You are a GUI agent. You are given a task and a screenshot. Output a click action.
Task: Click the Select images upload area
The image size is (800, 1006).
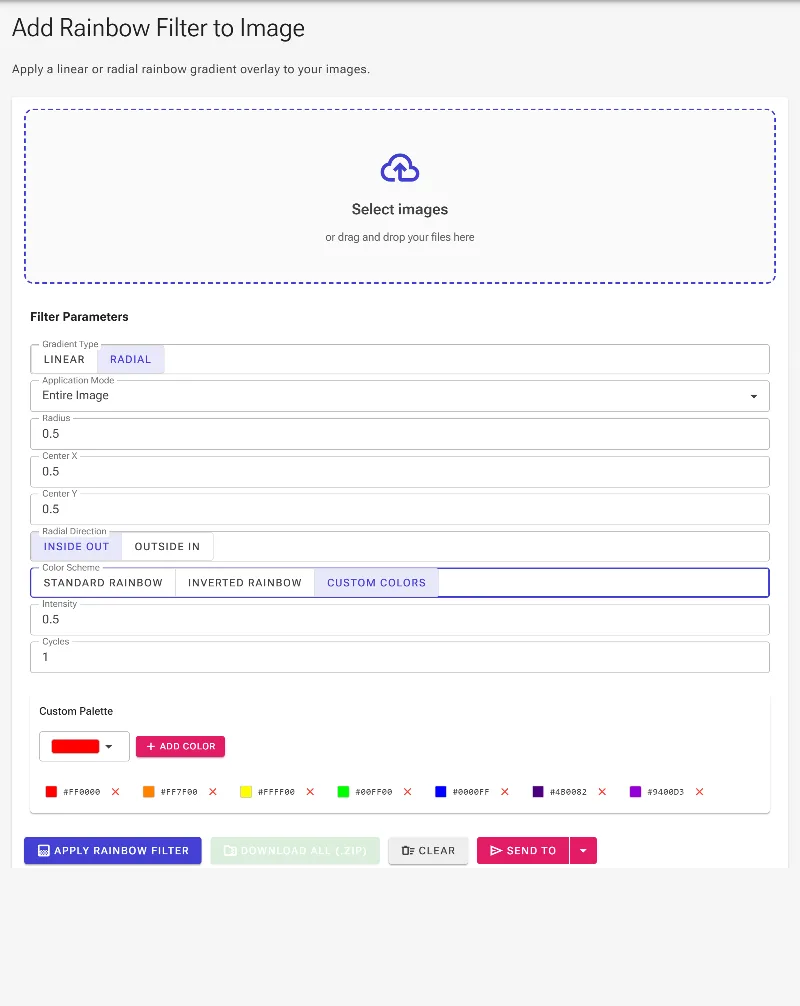pyautogui.click(x=400, y=196)
